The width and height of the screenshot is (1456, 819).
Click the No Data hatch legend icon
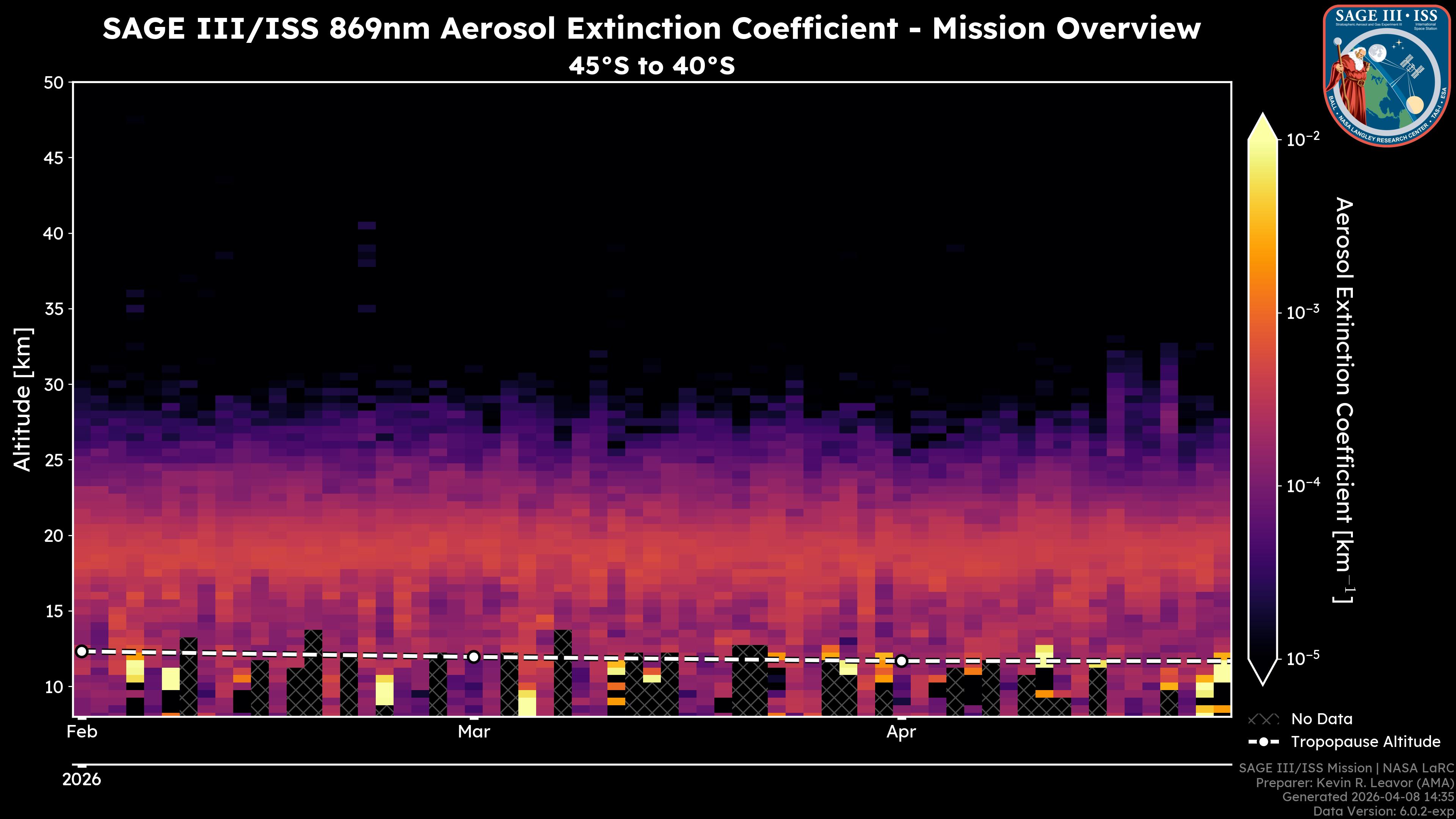click(1263, 720)
